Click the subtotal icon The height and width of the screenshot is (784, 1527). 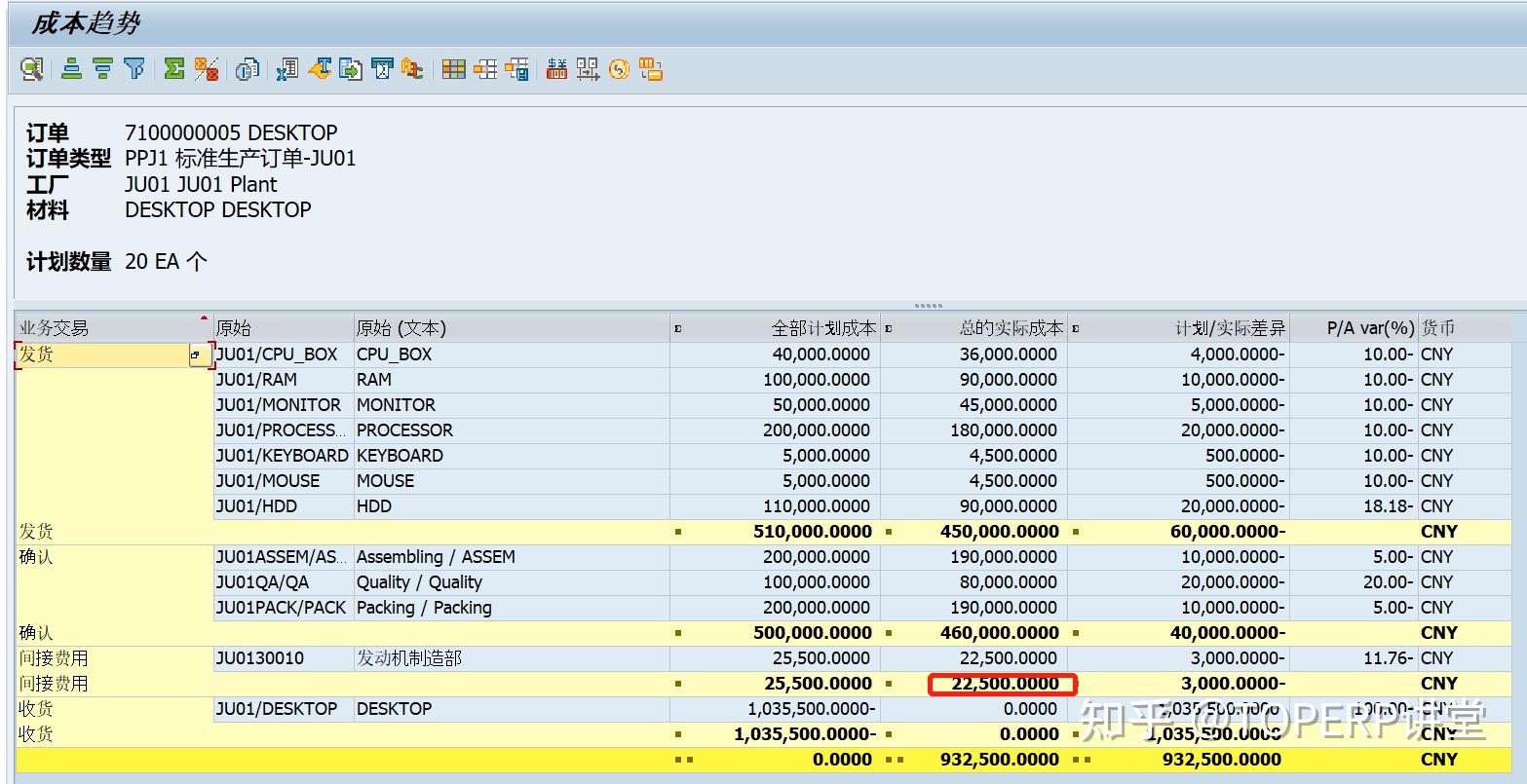click(206, 68)
